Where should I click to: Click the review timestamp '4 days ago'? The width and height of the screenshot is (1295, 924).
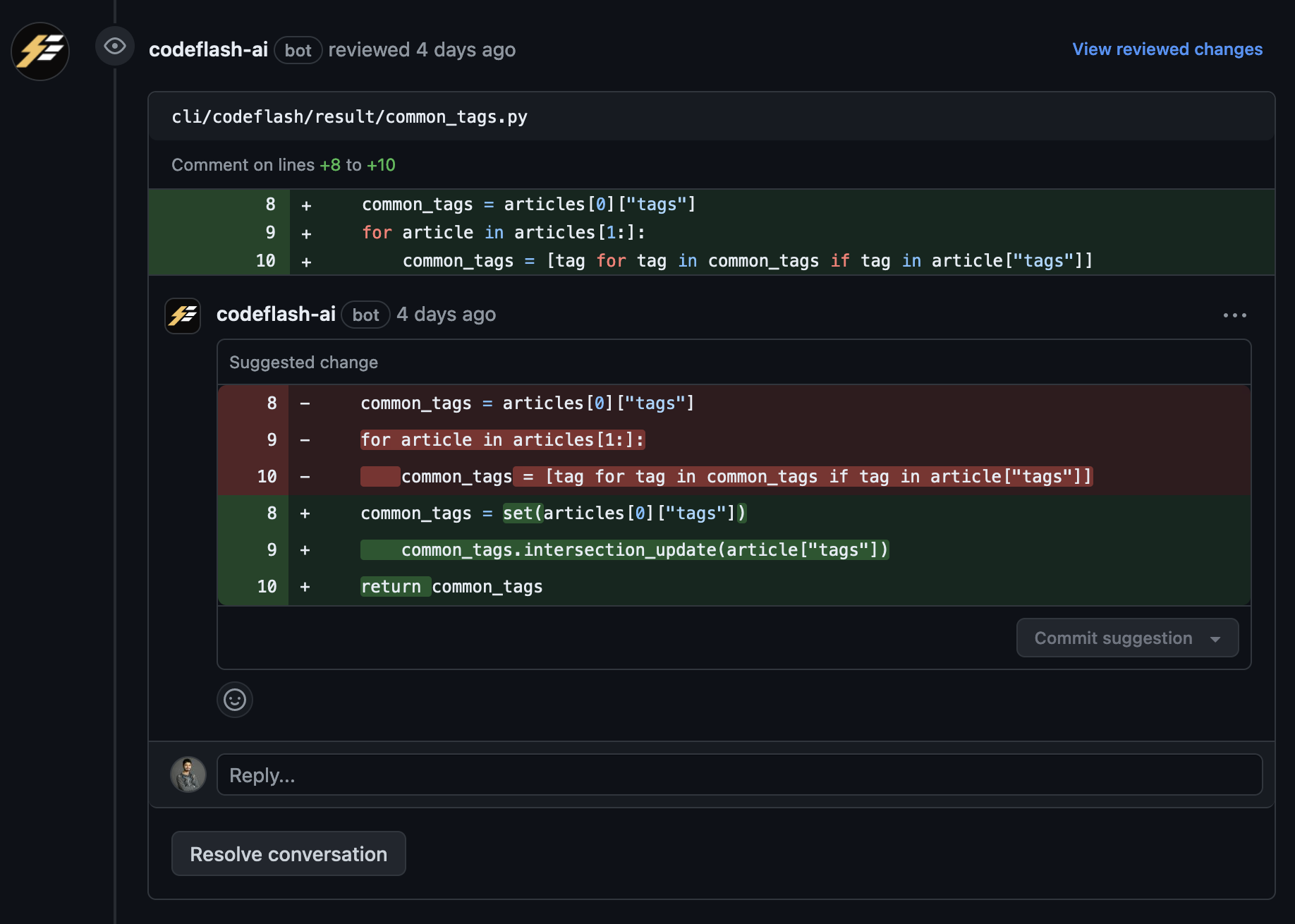(x=466, y=50)
